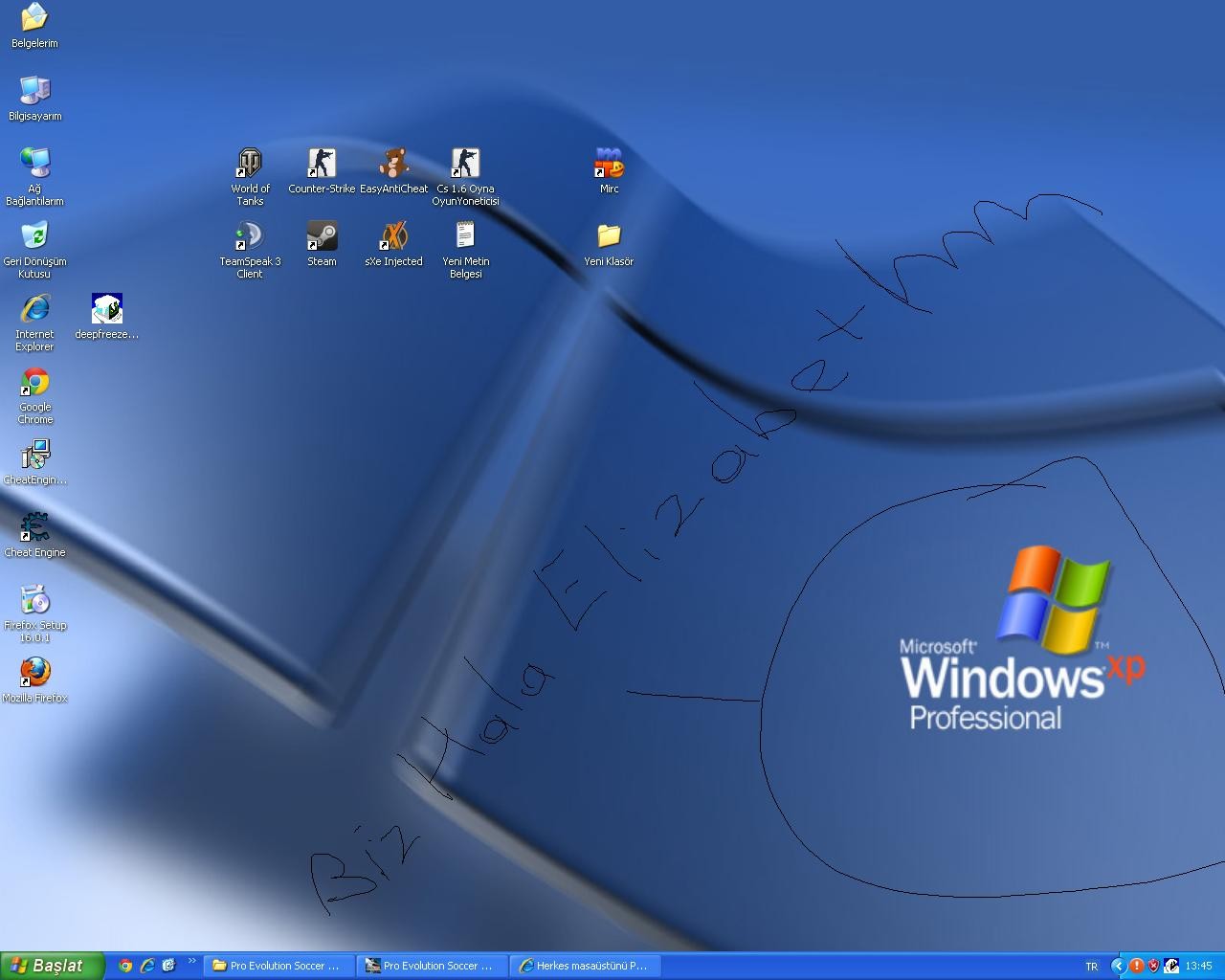Click the TR language indicator
Screen dimensions: 1225x980
(1092, 967)
